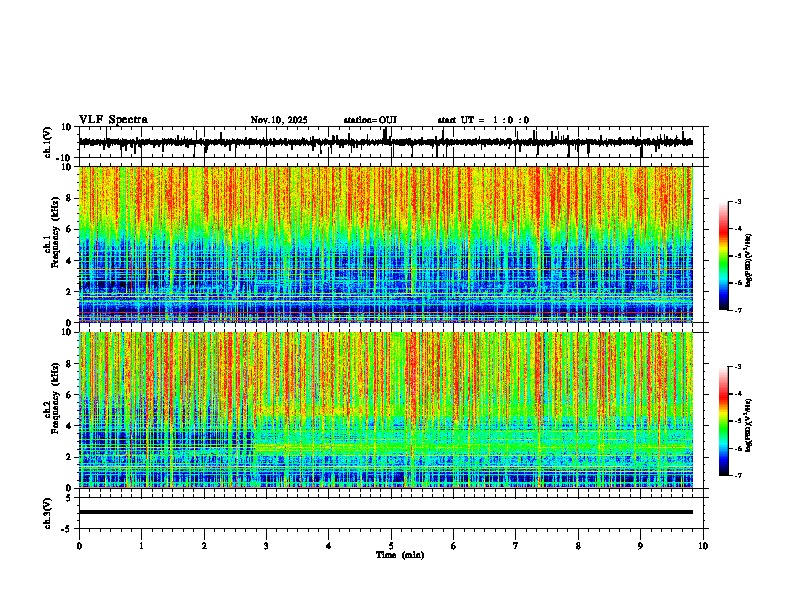Select the date text Nov.10, 2025
This screenshot has height=612, width=792.
coord(279,120)
